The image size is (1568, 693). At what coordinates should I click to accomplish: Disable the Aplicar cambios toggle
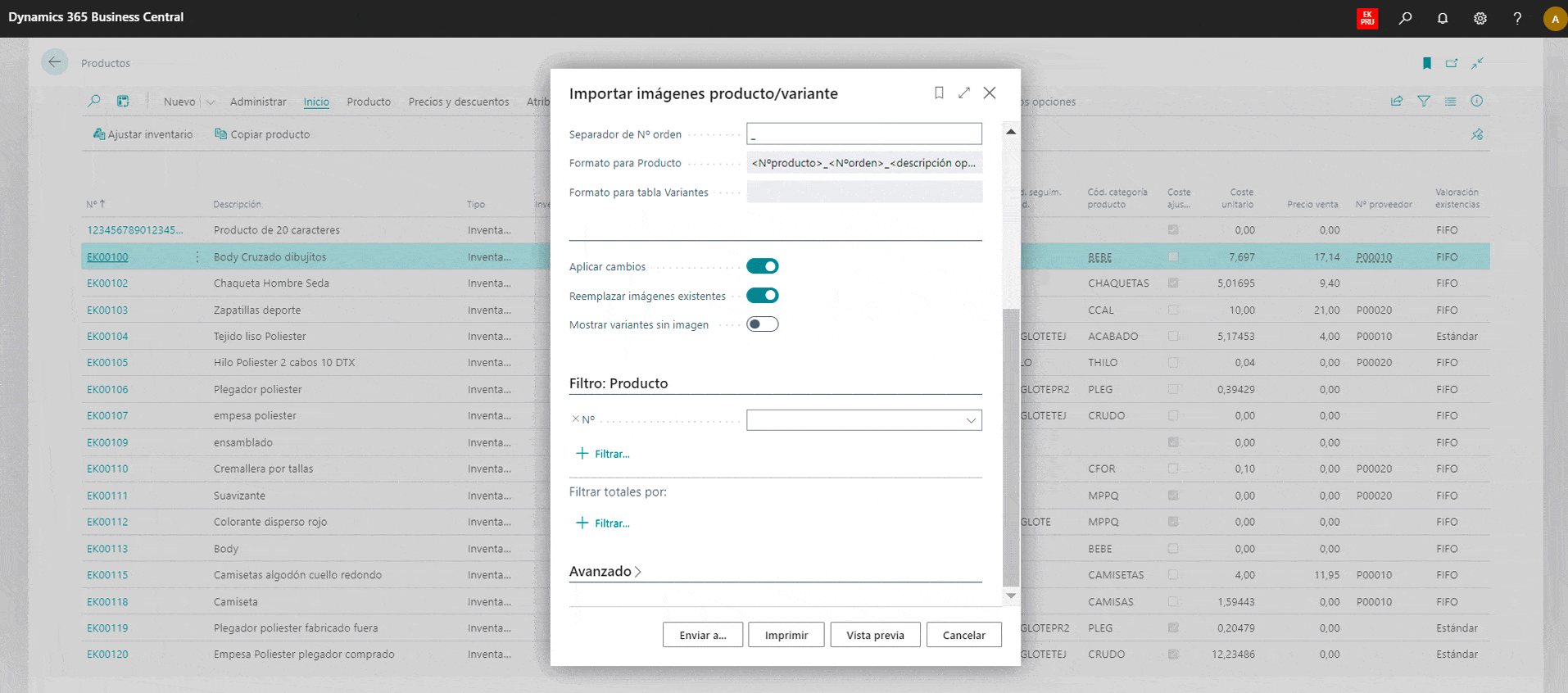pos(762,266)
